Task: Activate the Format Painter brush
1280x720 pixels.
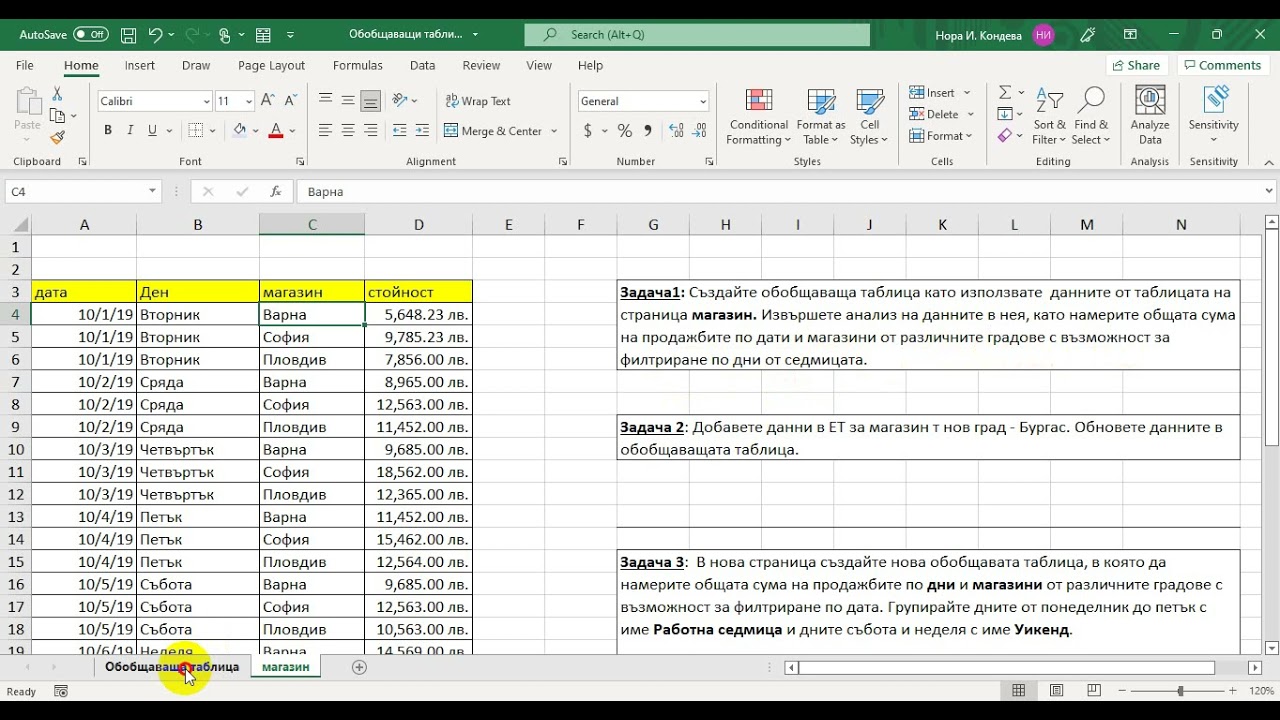Action: click(x=57, y=138)
